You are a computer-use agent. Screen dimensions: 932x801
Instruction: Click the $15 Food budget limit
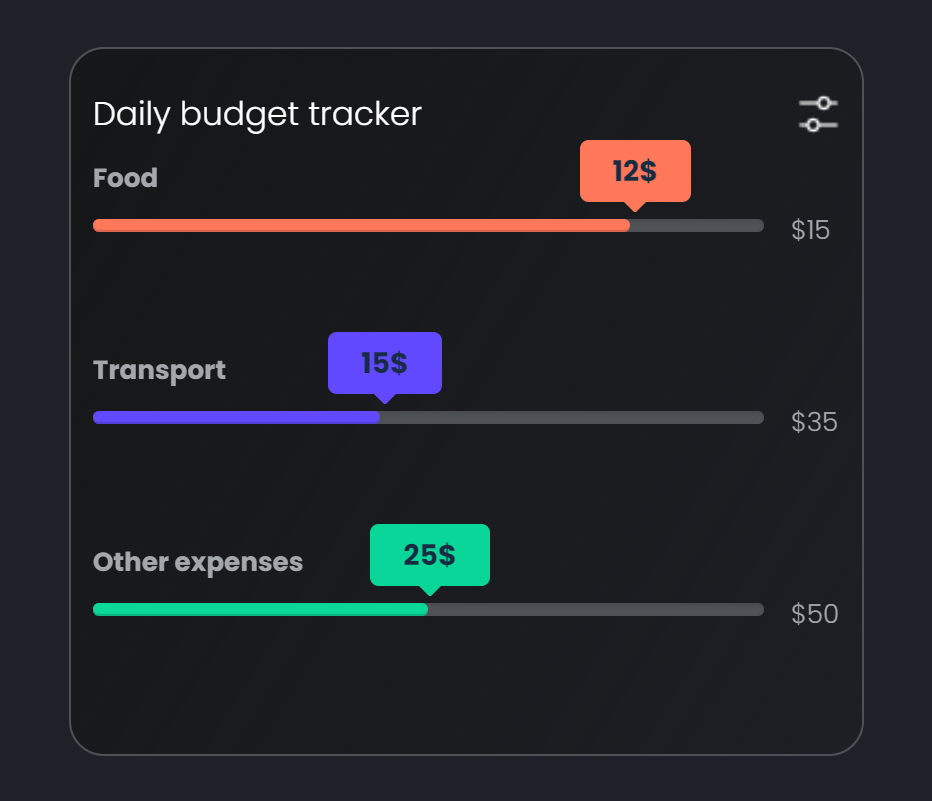[x=810, y=230]
